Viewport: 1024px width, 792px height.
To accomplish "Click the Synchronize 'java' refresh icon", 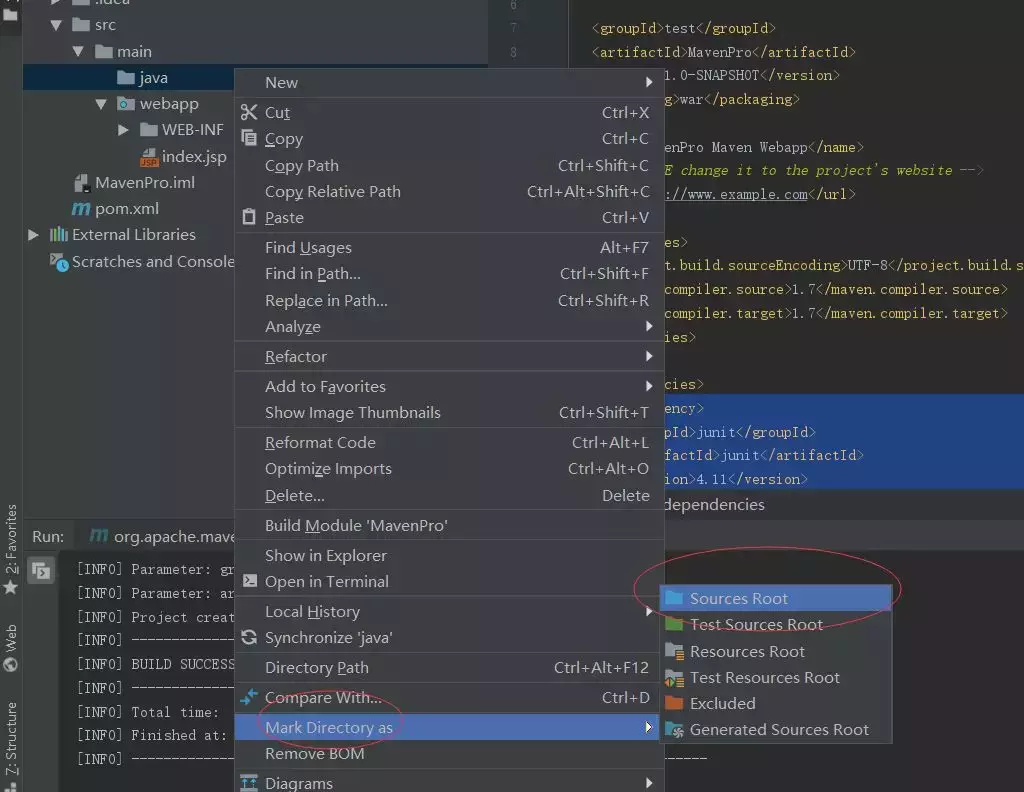I will [x=249, y=637].
